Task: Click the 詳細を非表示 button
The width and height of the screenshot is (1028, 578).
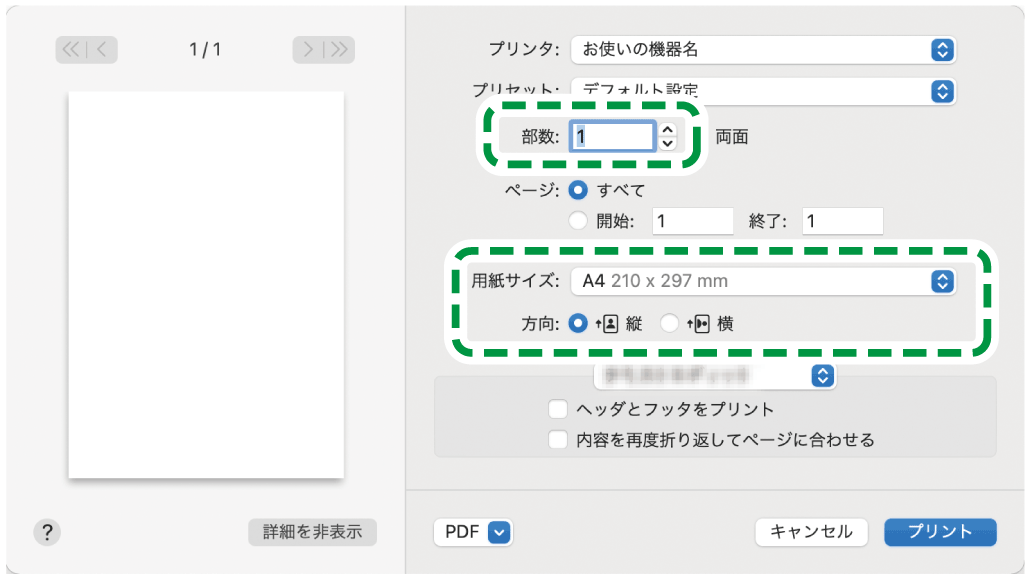Action: tap(311, 533)
